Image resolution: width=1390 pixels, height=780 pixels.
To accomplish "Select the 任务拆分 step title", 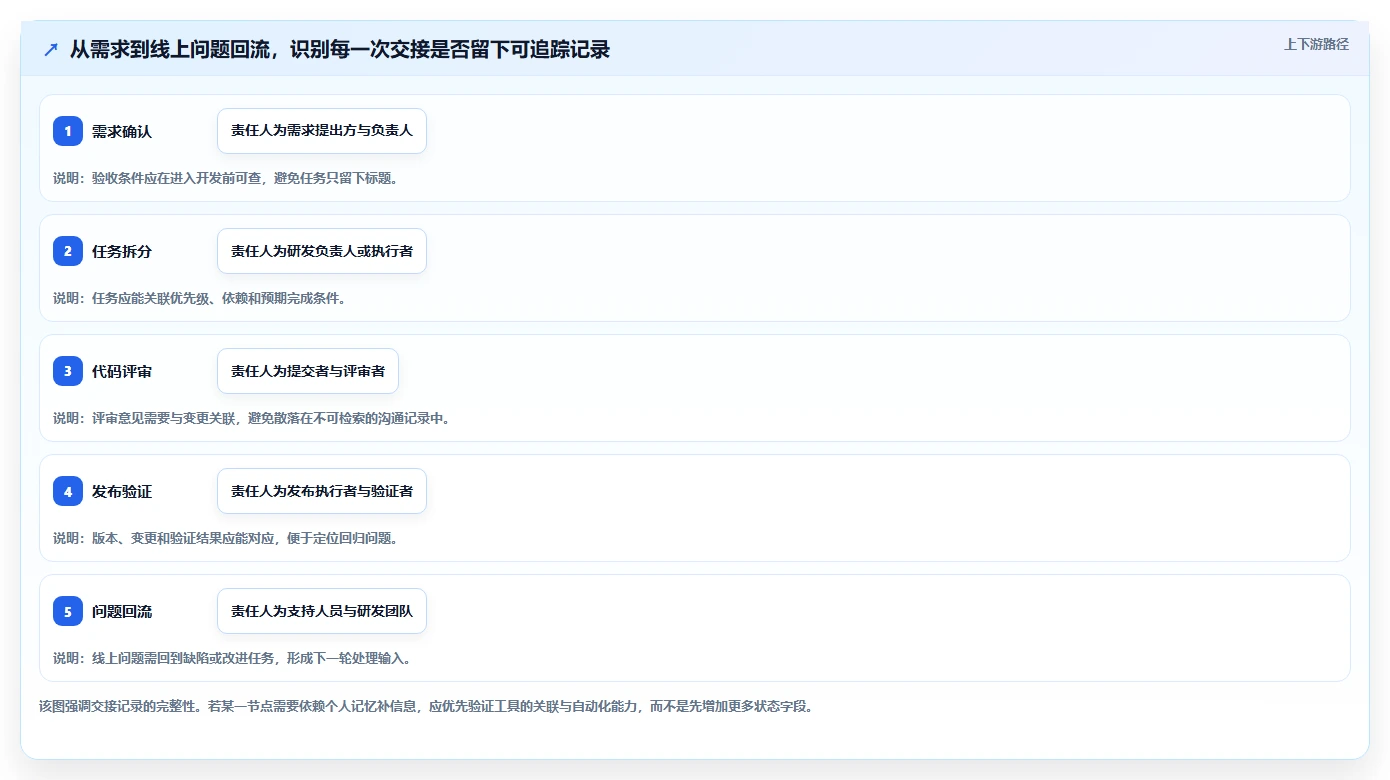I will click(x=122, y=251).
